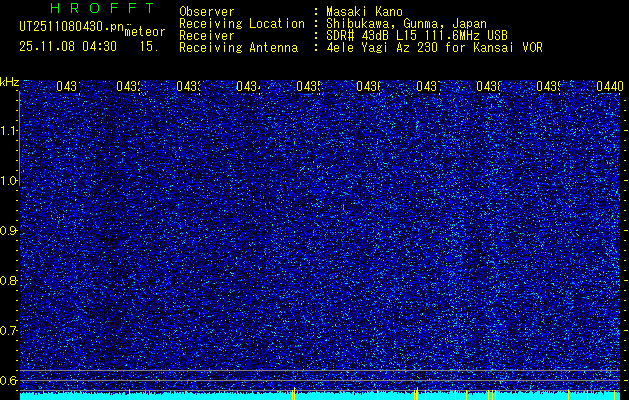Viewport: 629px width, 400px height.
Task: Click the 0.9 frequency axis label
Action: pos(8,231)
